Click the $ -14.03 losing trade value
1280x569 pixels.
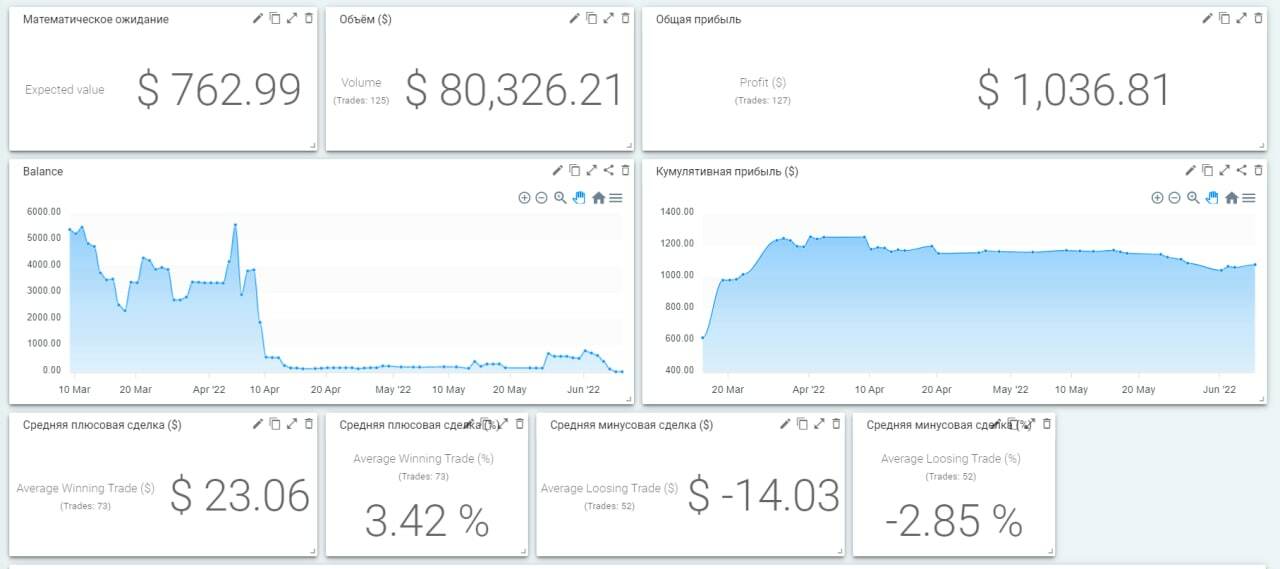coord(764,495)
